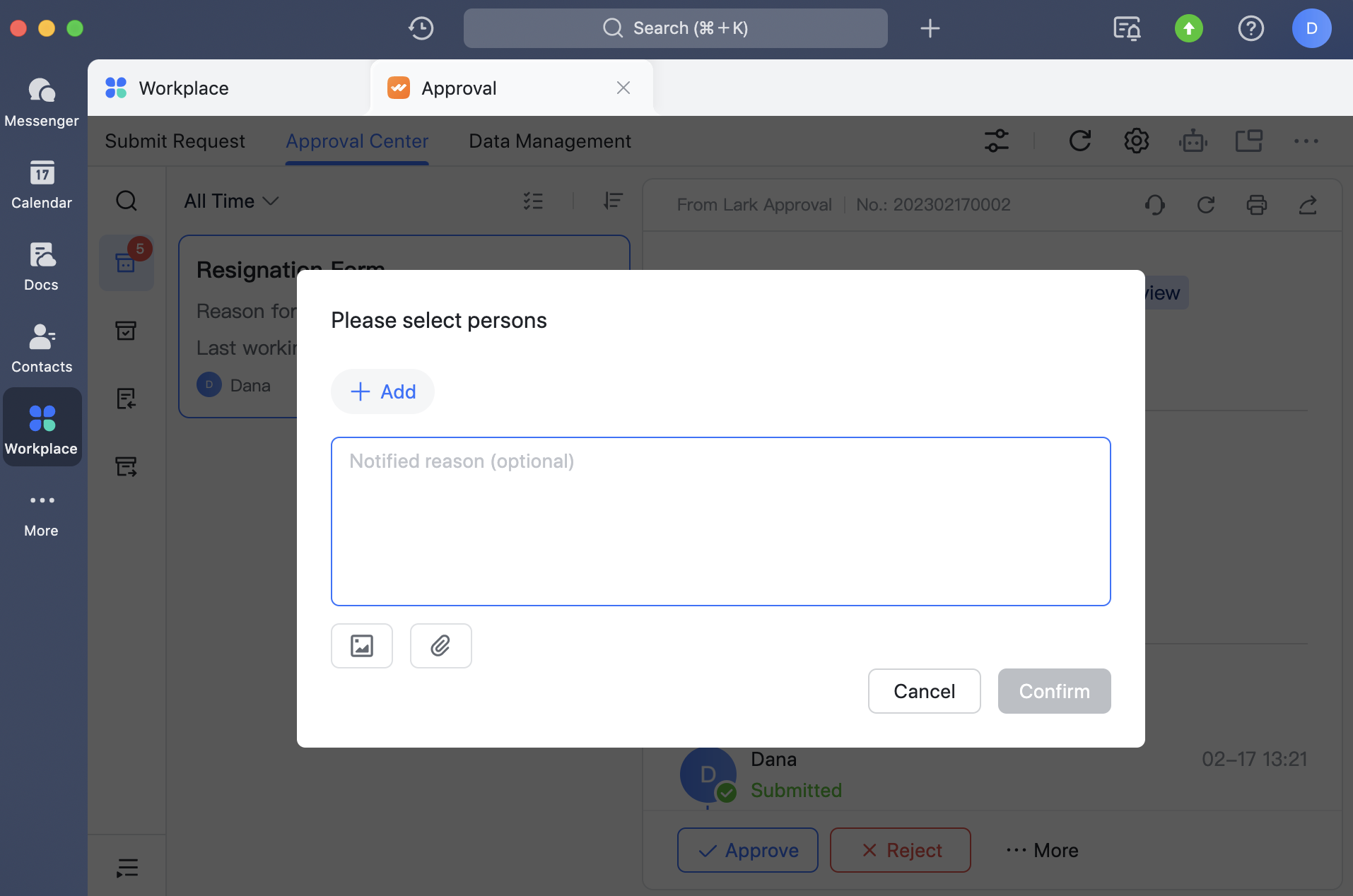This screenshot has width=1353, height=896.
Task: Expand the All Time dropdown
Action: pos(231,201)
